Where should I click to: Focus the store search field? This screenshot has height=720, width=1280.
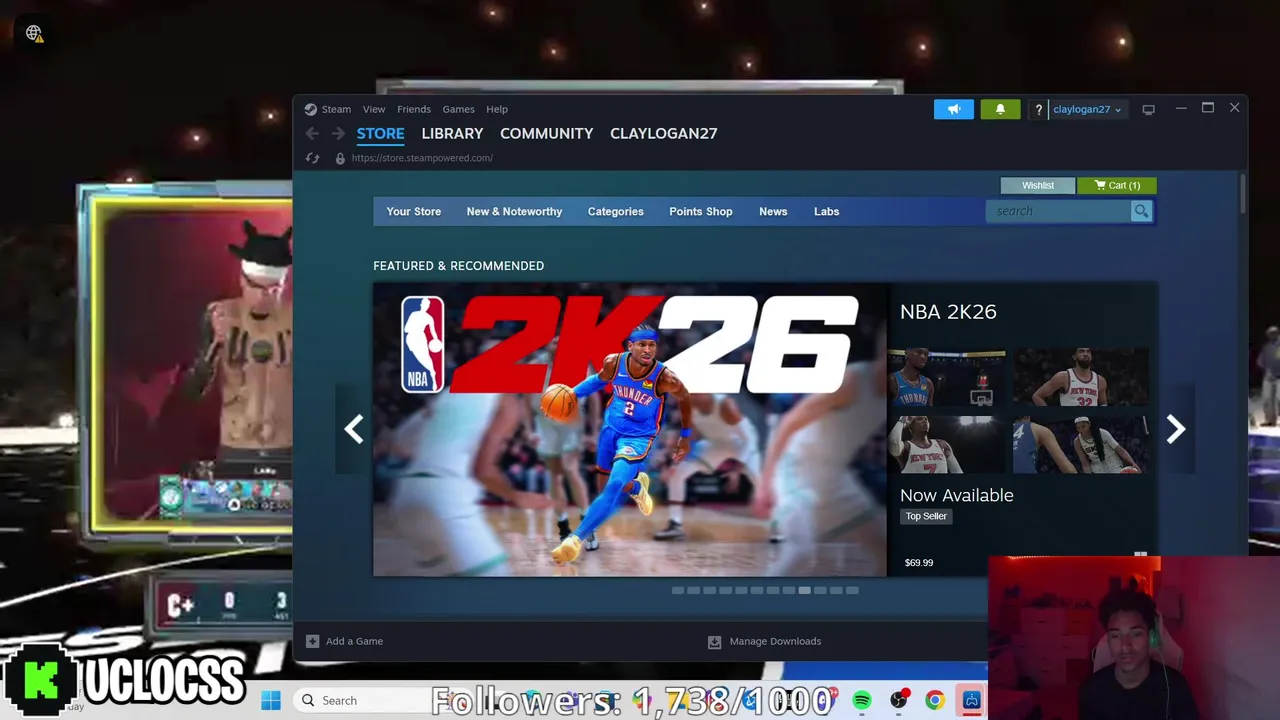pos(1058,211)
